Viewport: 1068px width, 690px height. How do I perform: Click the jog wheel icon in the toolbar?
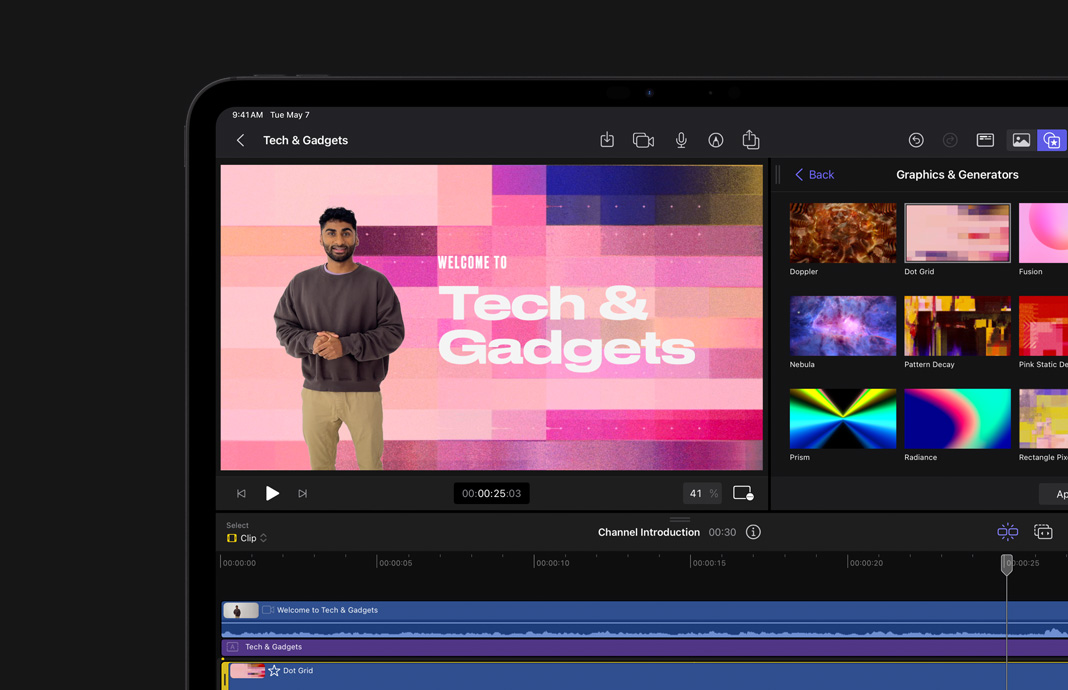(x=715, y=140)
